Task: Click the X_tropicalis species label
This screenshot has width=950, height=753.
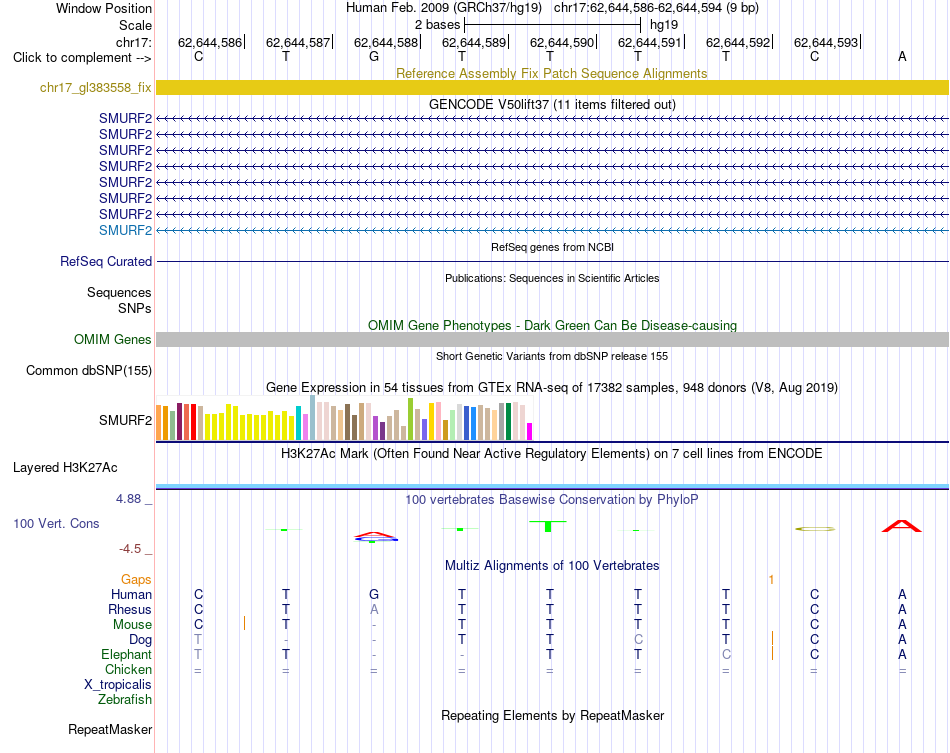Action: 118,685
